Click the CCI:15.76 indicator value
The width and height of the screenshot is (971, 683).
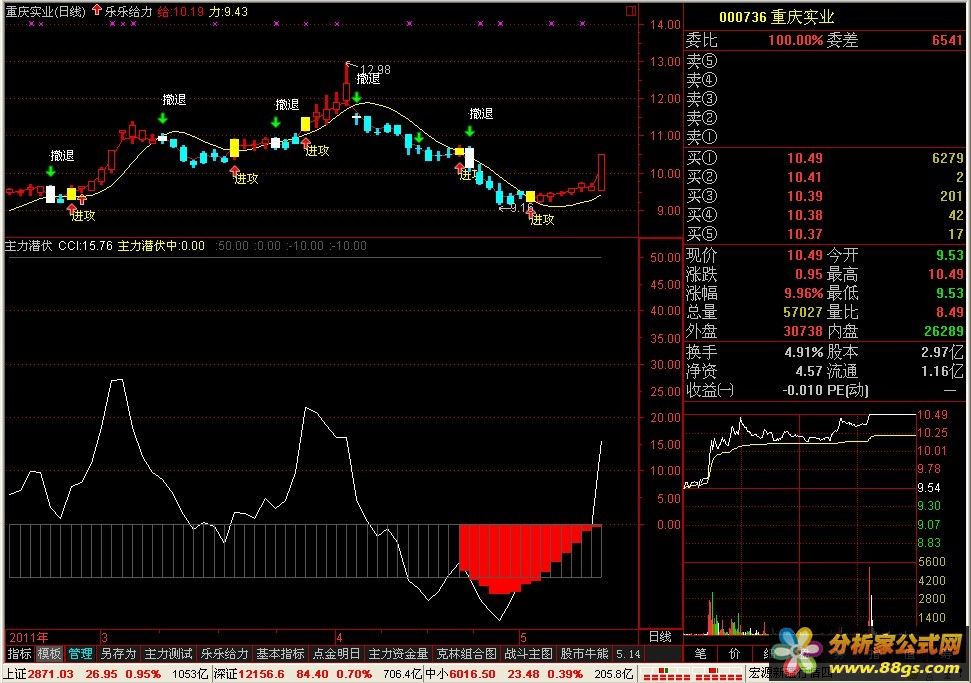(x=85, y=246)
